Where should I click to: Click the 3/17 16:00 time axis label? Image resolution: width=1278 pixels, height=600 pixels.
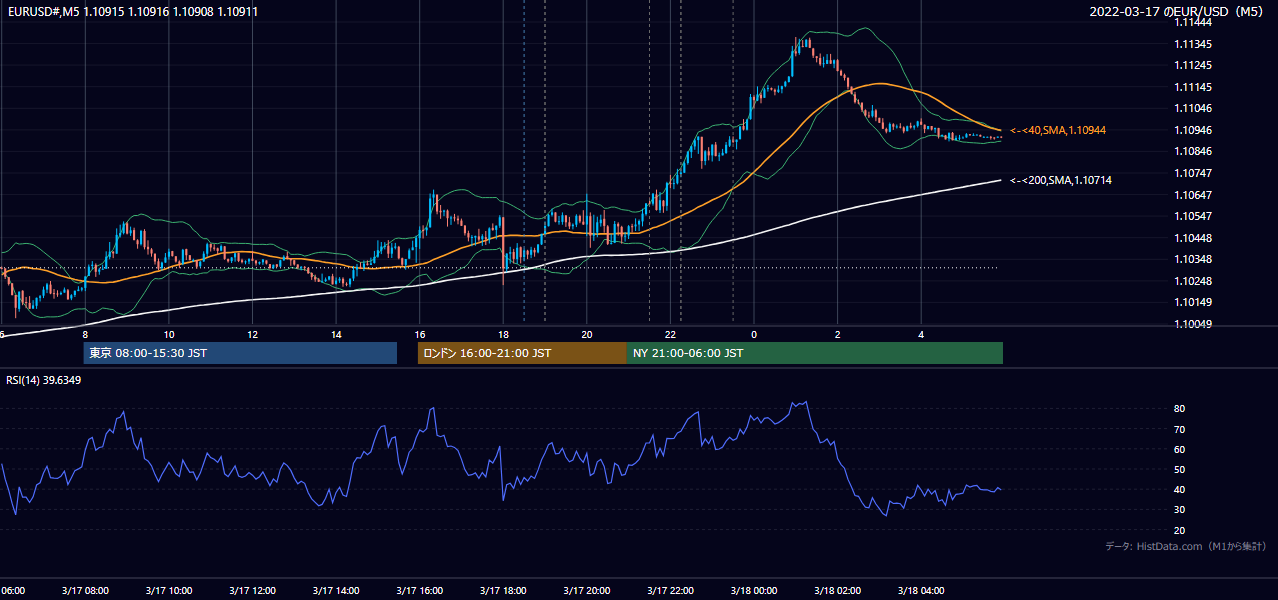(419, 590)
